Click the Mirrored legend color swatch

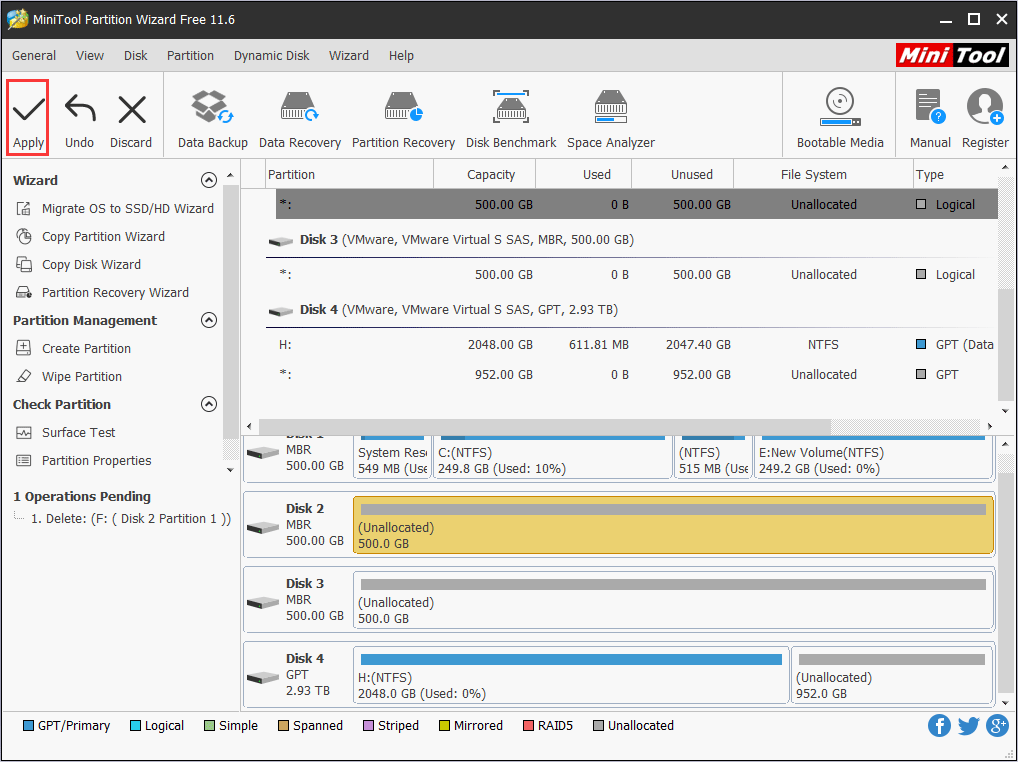click(x=445, y=726)
